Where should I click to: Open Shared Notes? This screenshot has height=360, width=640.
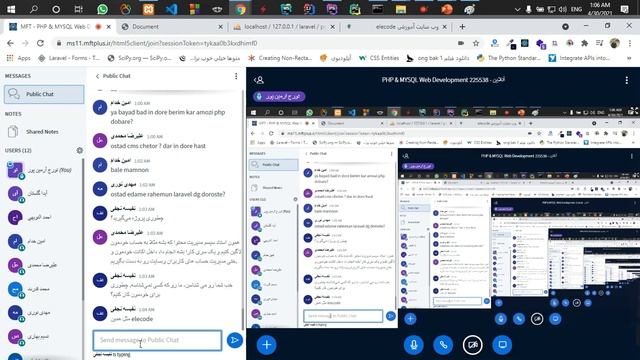[x=44, y=131]
